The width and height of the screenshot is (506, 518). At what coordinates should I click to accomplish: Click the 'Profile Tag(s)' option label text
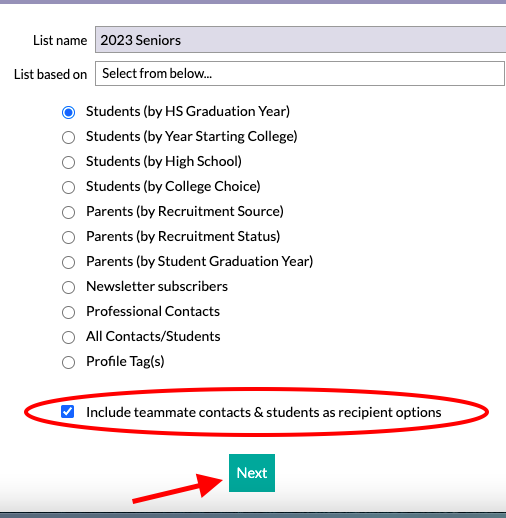point(125,362)
